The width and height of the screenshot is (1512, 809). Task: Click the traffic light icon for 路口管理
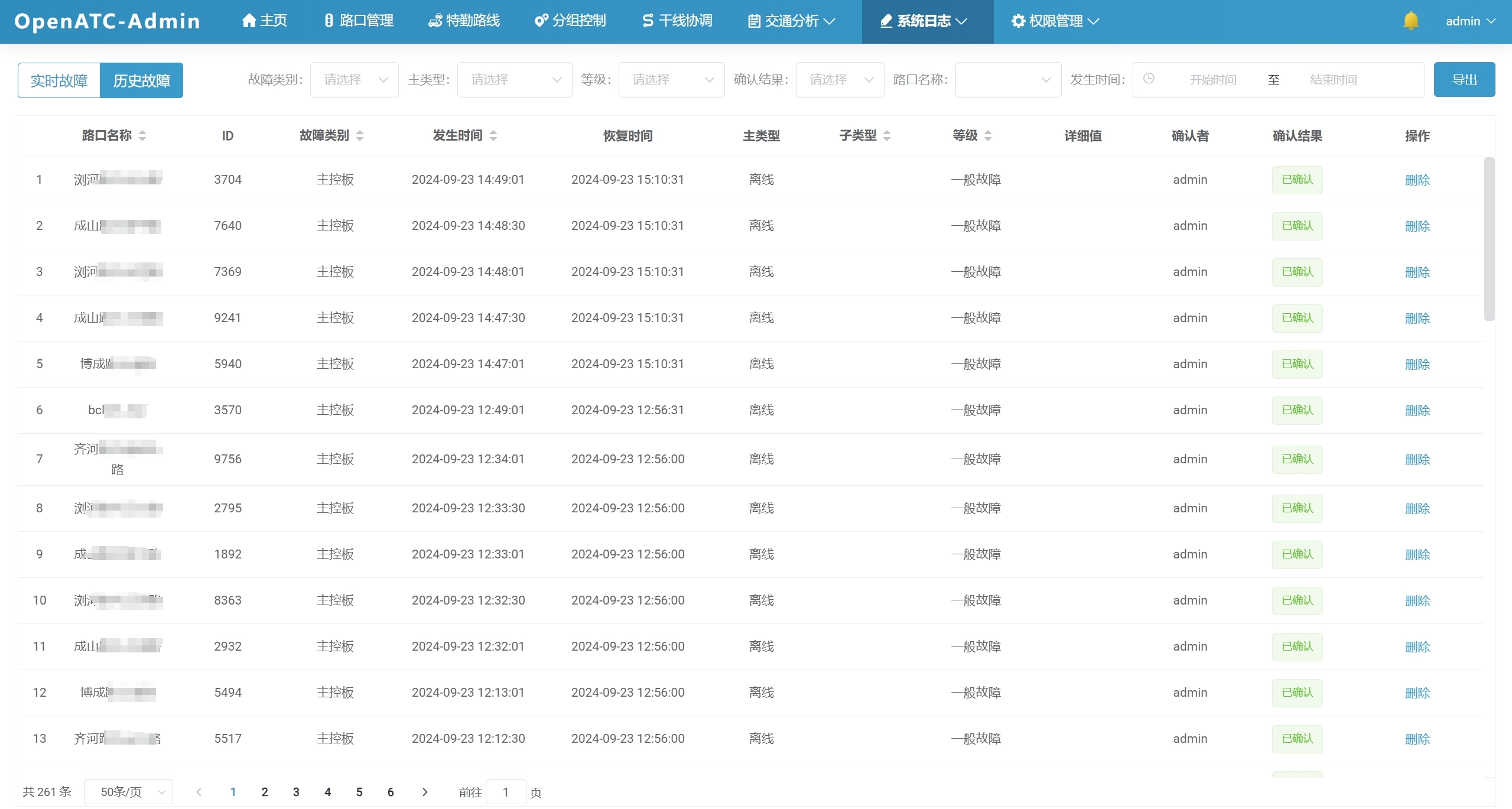(329, 21)
